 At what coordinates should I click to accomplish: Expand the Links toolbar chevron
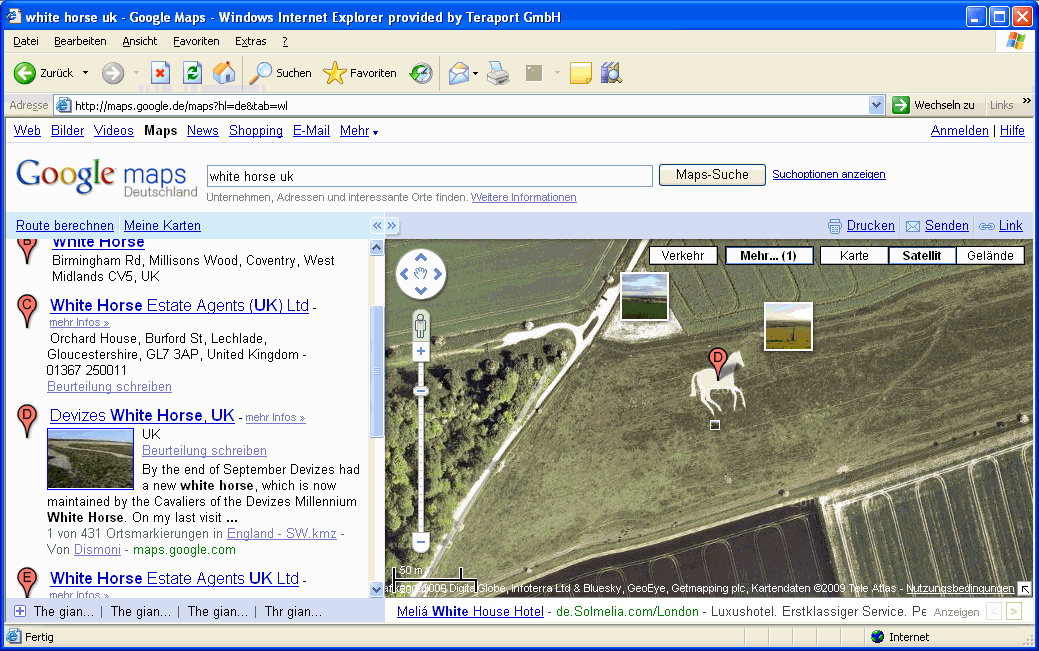(x=1026, y=101)
